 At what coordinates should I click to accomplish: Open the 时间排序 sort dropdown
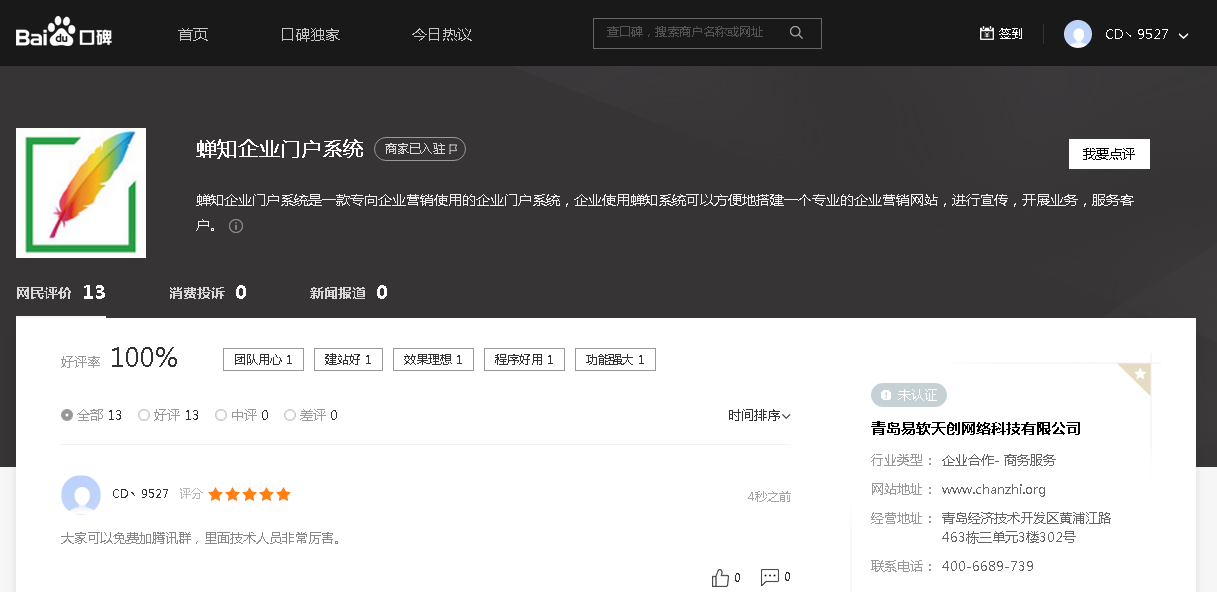[759, 415]
